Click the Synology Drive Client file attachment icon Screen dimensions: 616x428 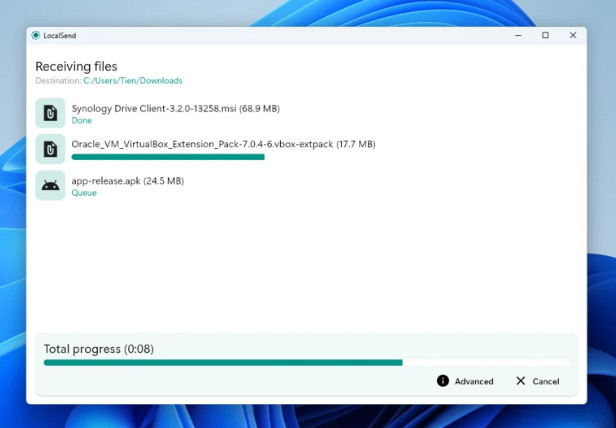coord(50,113)
